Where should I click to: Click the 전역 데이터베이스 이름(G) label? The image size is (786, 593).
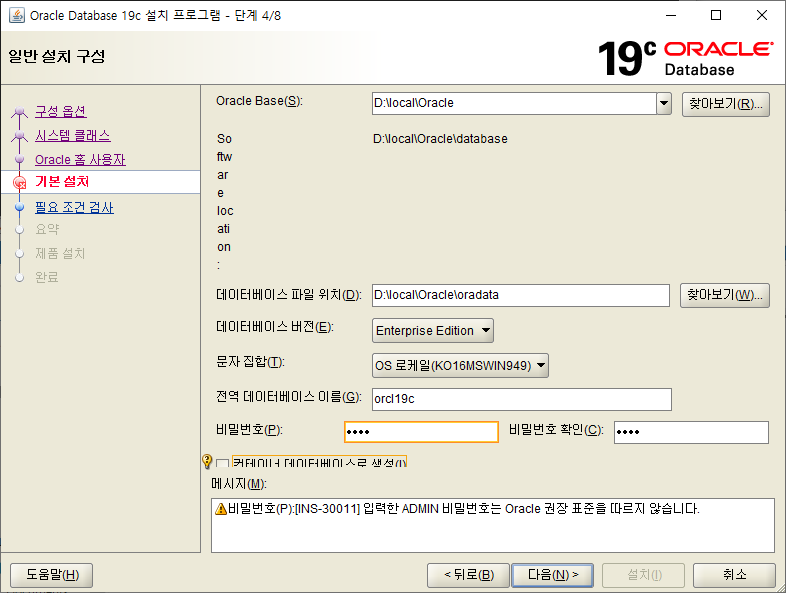(289, 397)
